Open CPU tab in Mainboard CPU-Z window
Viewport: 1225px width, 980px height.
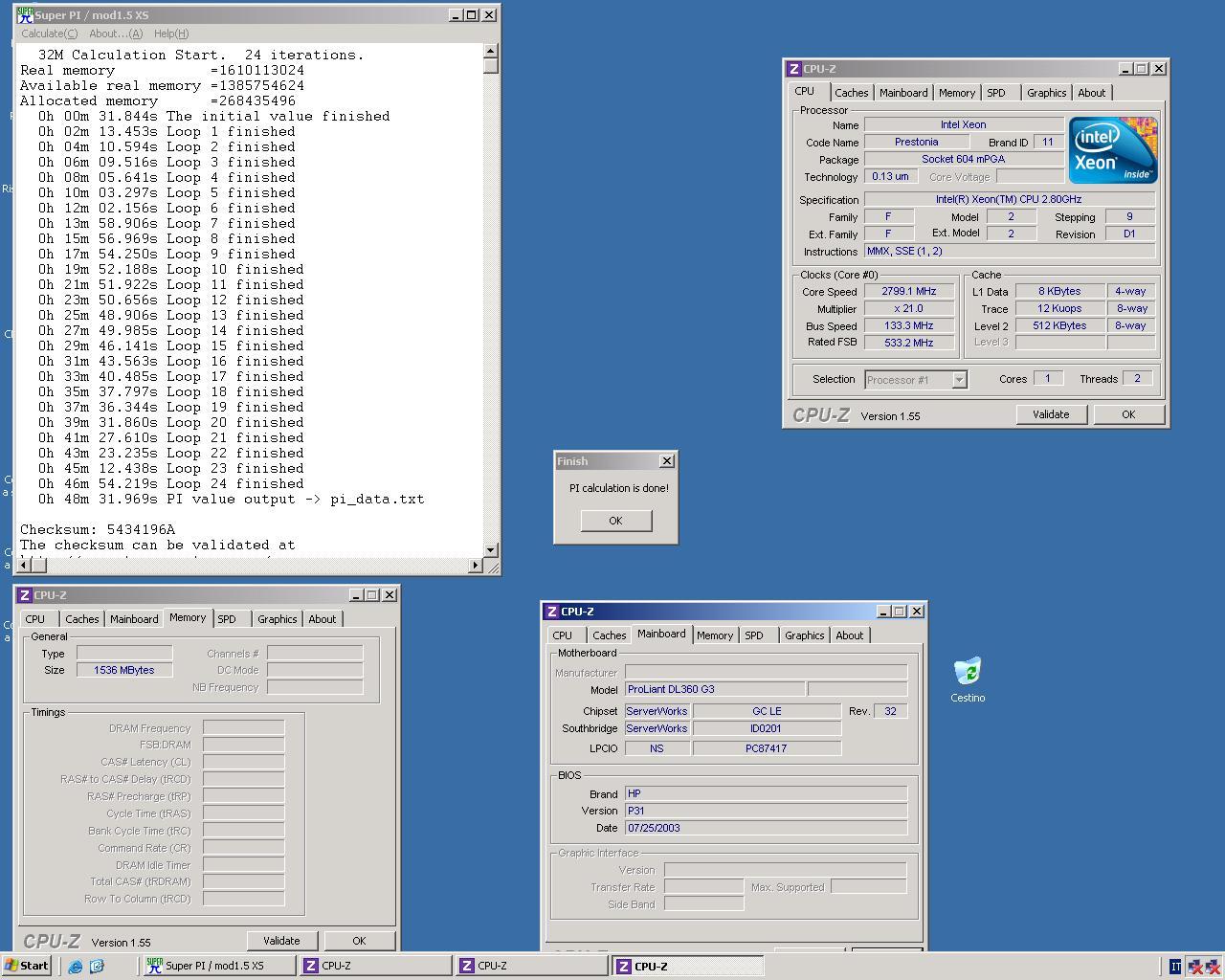point(563,635)
